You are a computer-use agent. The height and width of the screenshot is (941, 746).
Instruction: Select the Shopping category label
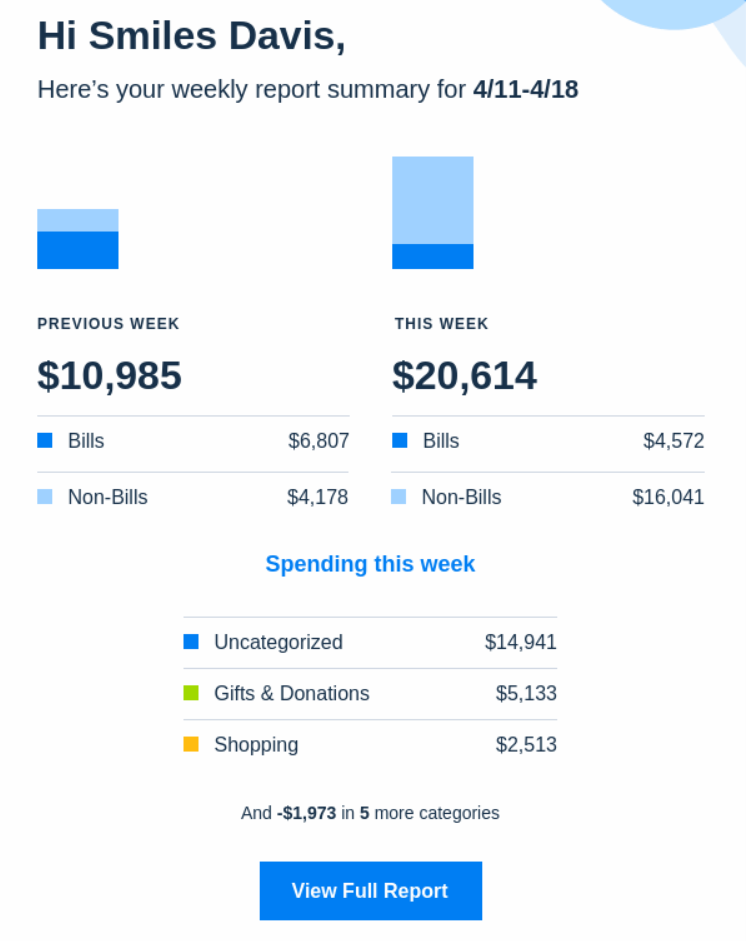point(256,745)
